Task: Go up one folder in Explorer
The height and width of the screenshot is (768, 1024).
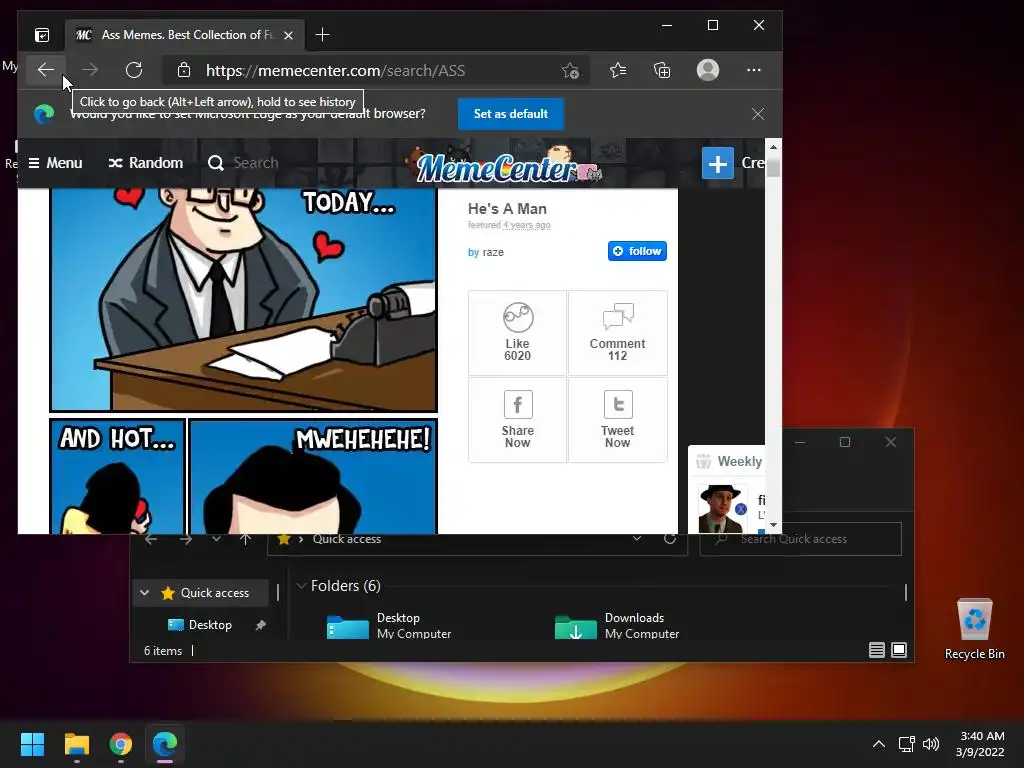Action: point(246,539)
